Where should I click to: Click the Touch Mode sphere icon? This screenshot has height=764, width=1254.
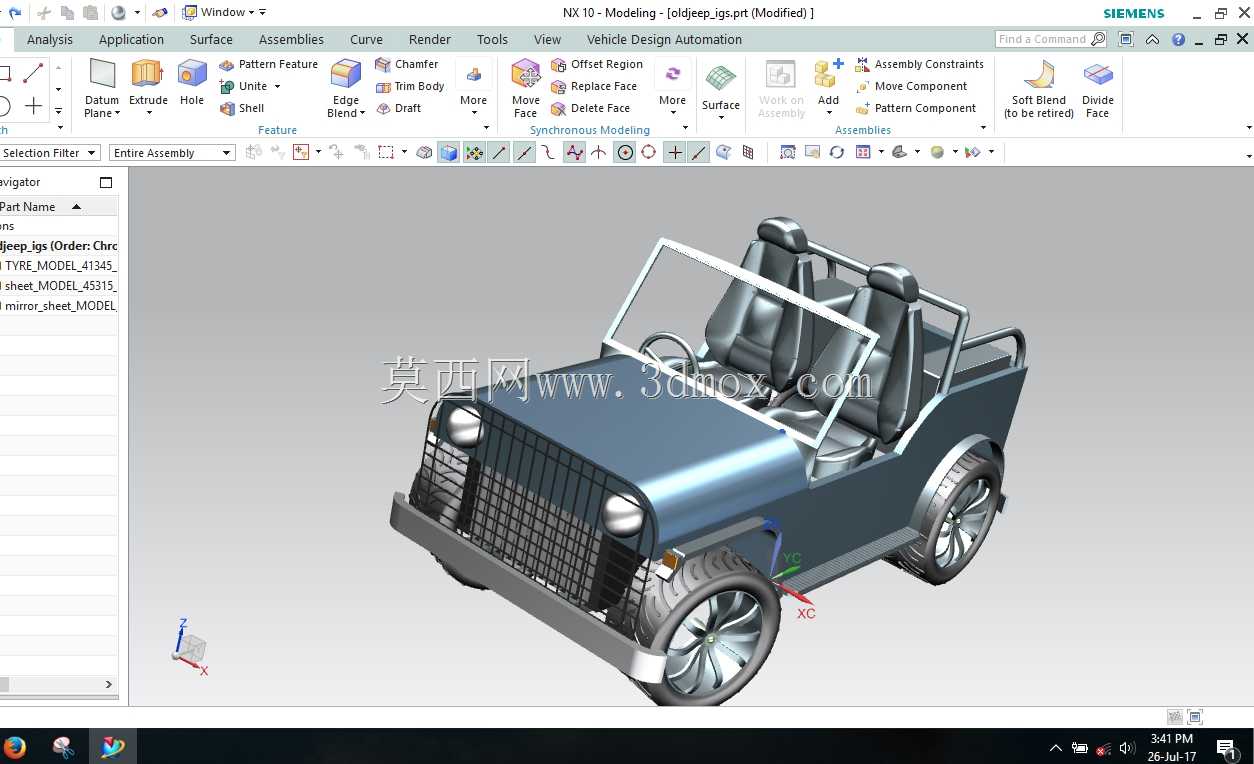tap(118, 12)
